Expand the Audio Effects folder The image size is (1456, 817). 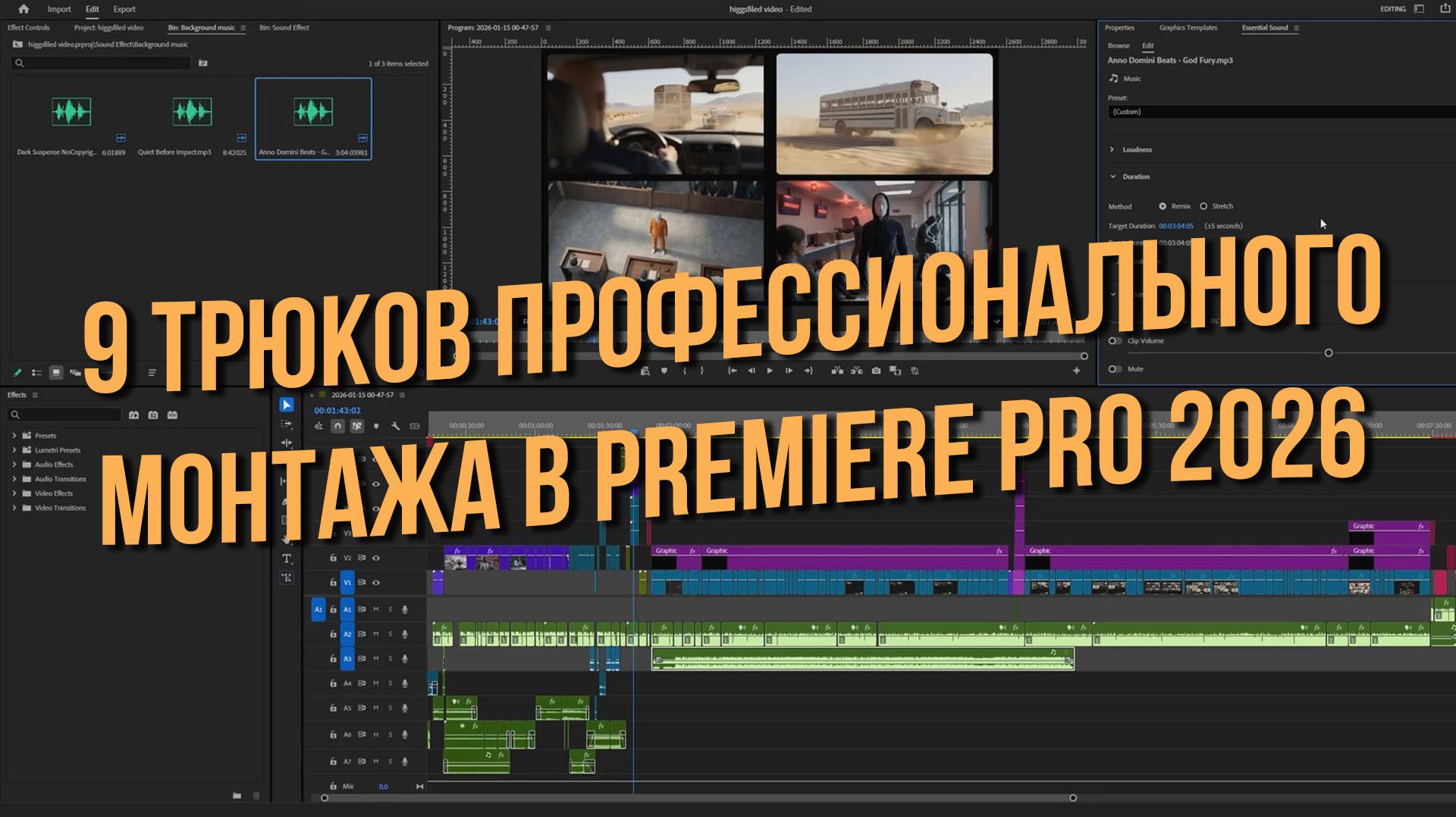click(14, 465)
